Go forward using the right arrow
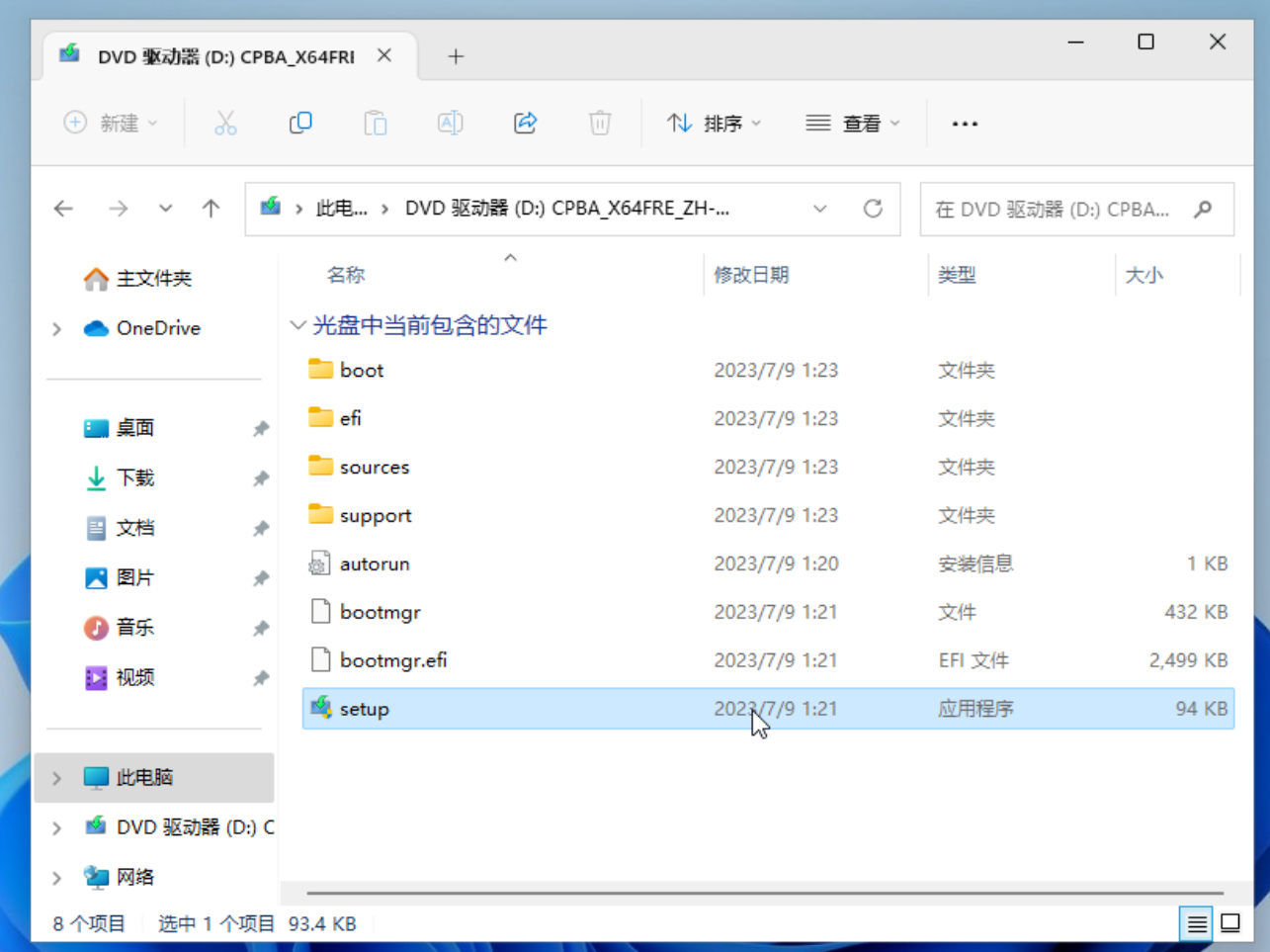This screenshot has height=952, width=1270. [118, 209]
